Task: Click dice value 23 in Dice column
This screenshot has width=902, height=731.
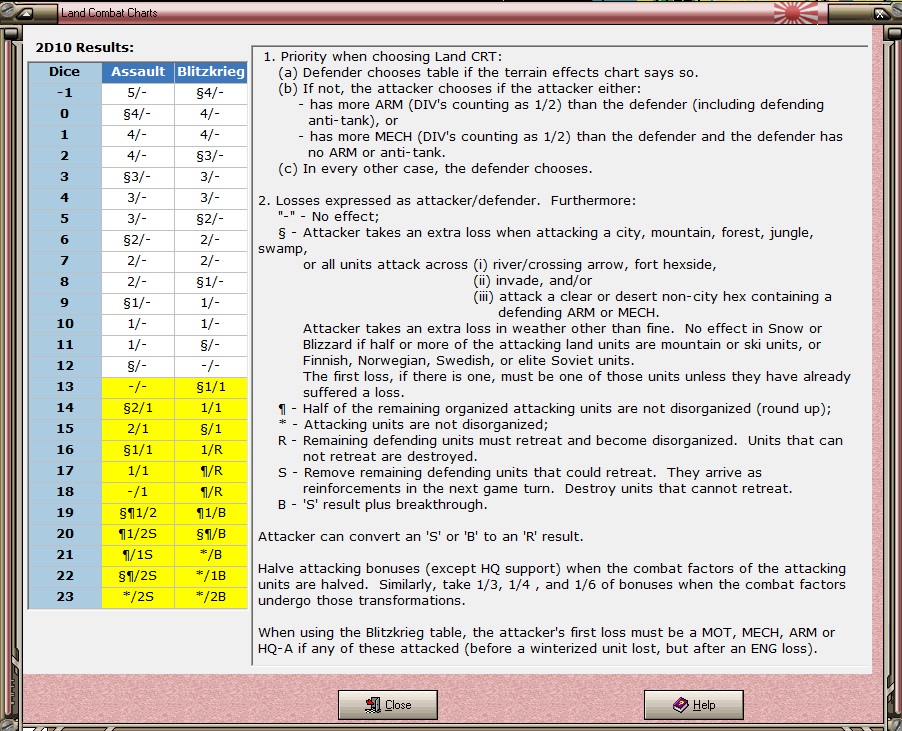Action: pyautogui.click(x=65, y=597)
